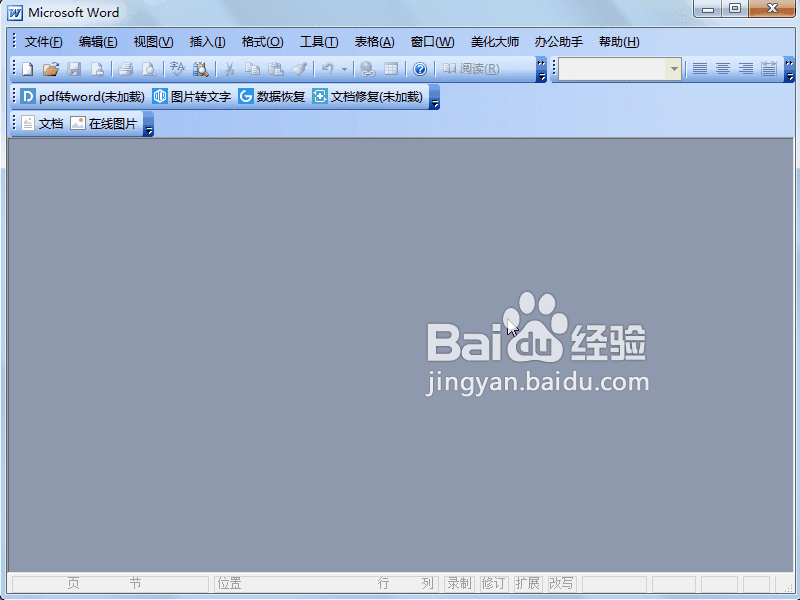
Task: Open the 工具(T) menu
Action: pos(319,42)
